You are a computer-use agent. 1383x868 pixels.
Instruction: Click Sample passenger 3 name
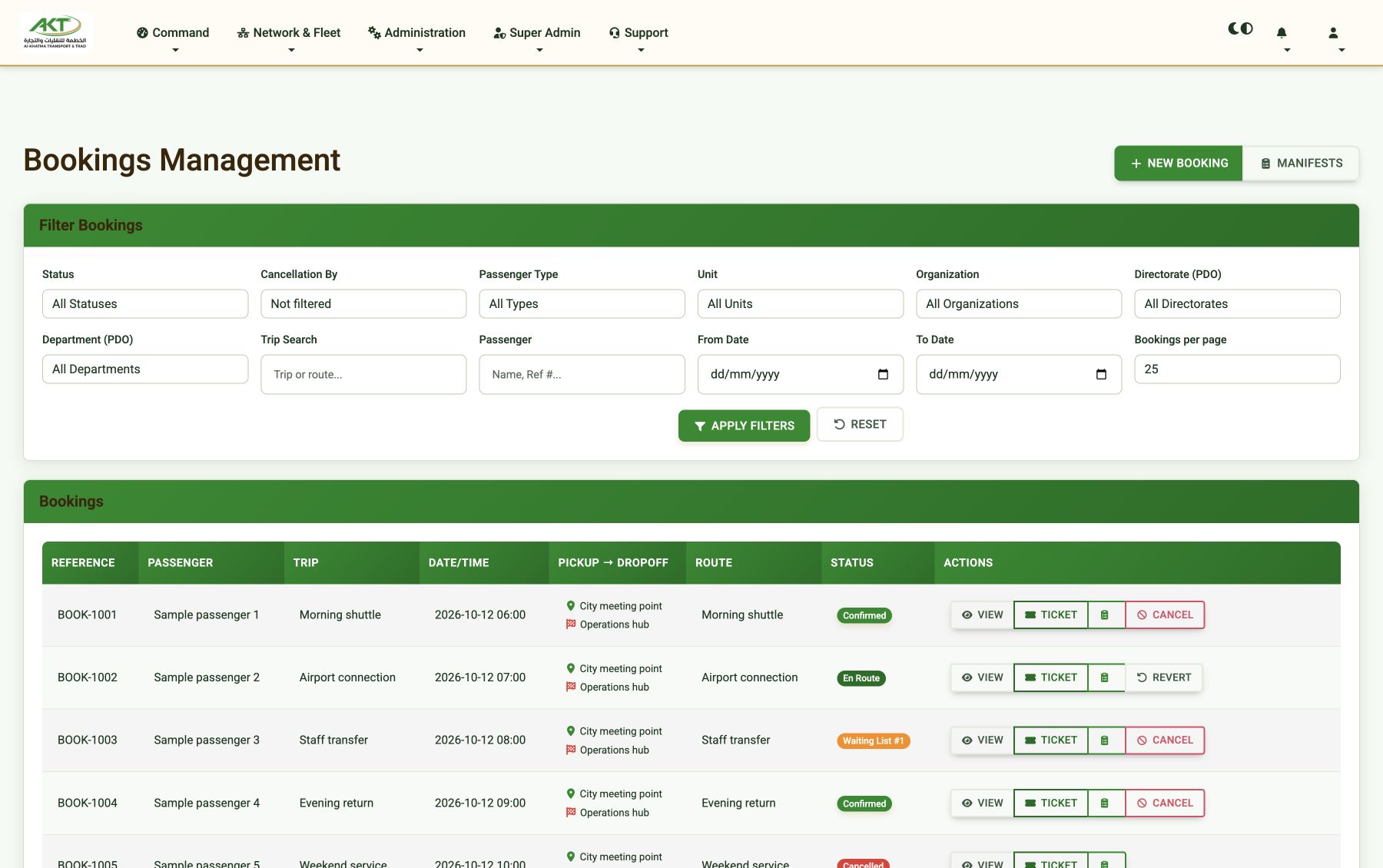pos(207,740)
